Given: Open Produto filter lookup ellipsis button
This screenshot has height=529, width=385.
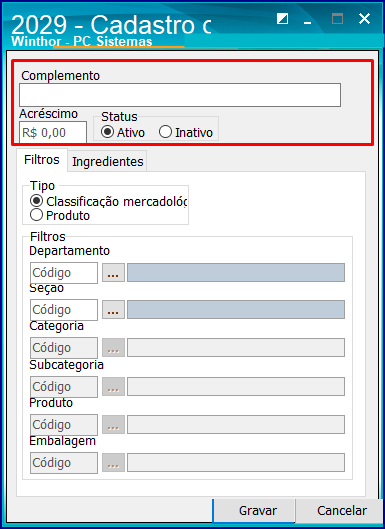Looking at the screenshot, I should pyautogui.click(x=113, y=425).
